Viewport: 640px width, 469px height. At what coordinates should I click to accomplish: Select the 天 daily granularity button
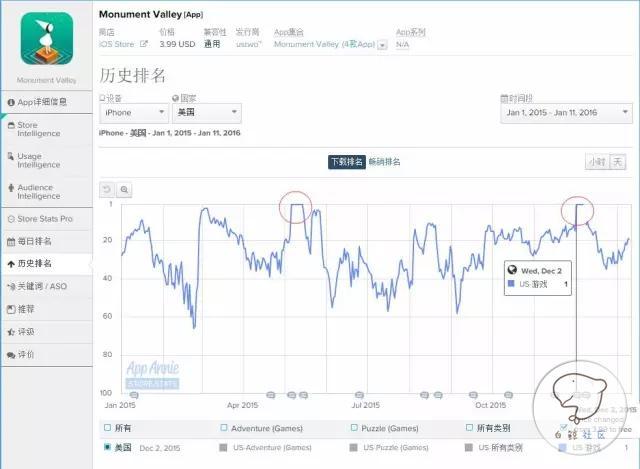click(x=618, y=161)
